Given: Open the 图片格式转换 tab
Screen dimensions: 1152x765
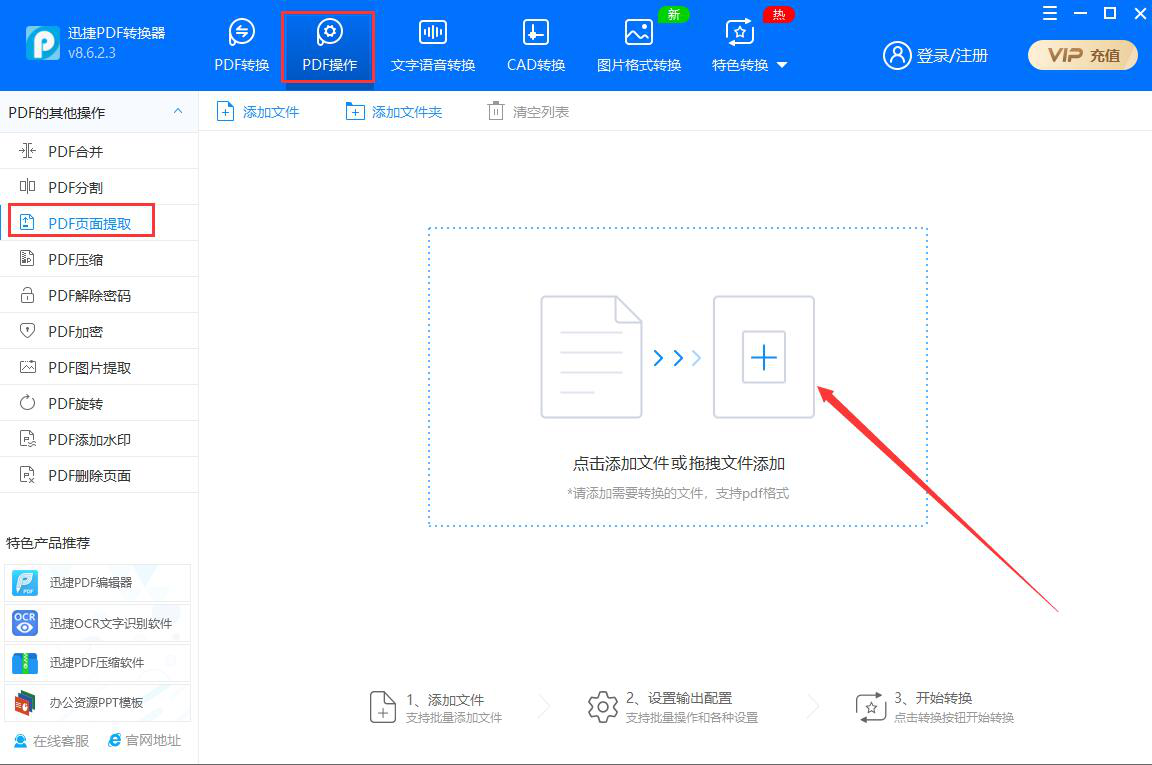Looking at the screenshot, I should (x=638, y=46).
